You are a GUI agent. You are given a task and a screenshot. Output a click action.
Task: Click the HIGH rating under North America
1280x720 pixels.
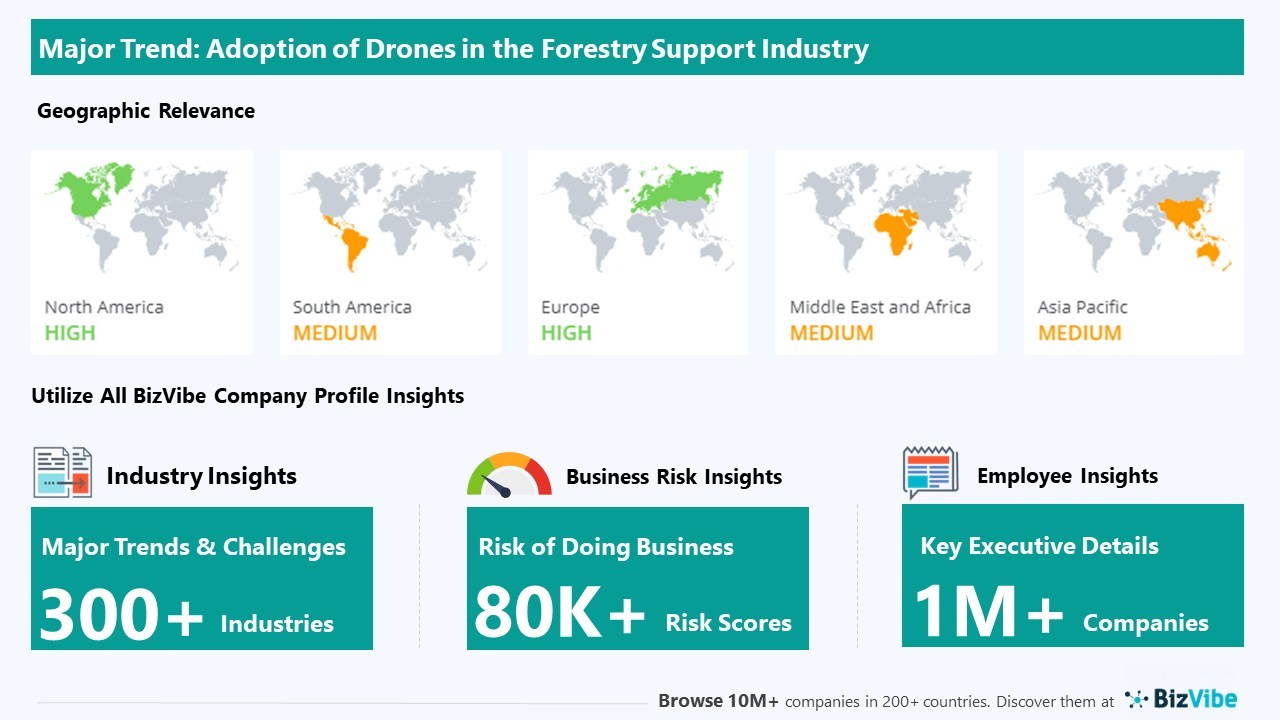tap(70, 333)
